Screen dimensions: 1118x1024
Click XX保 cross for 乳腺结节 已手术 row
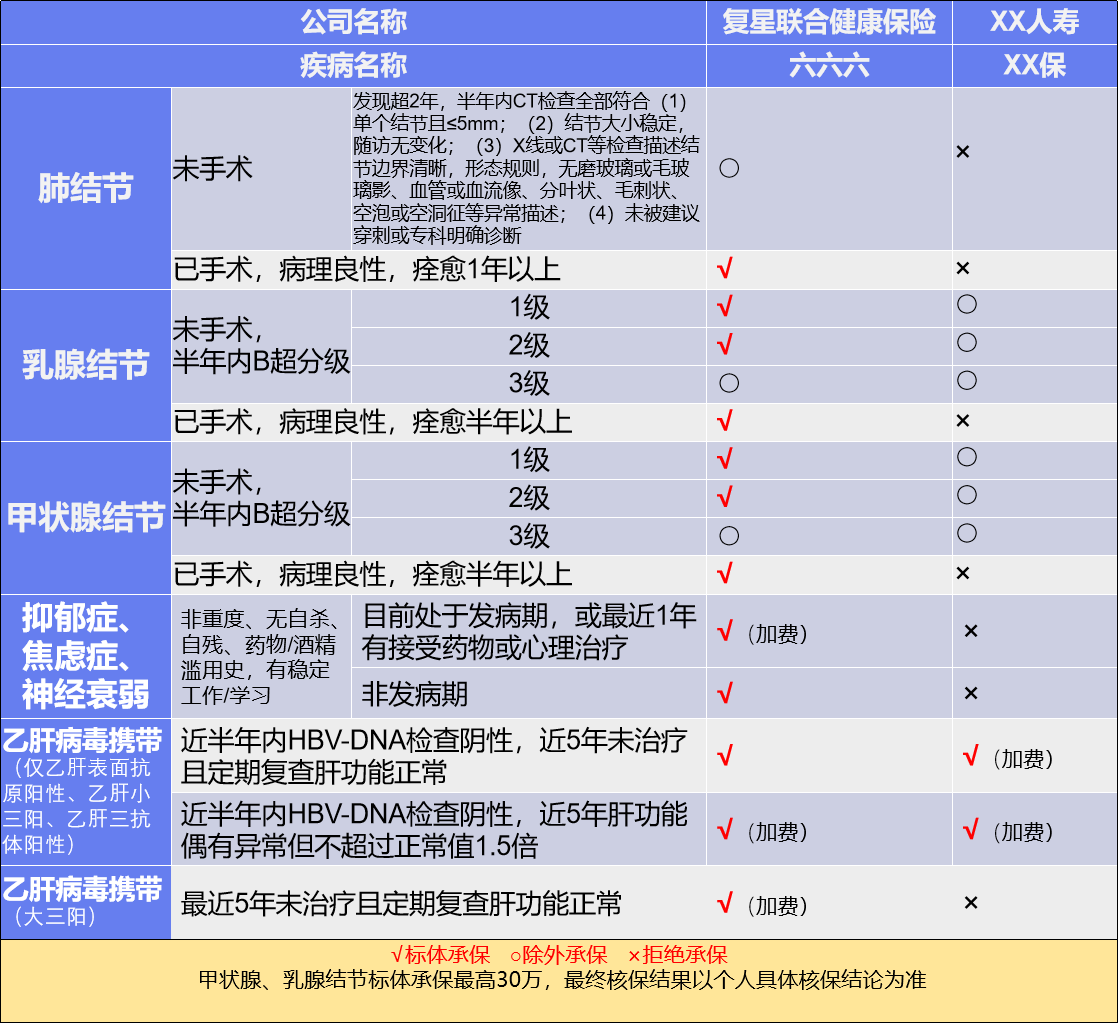[x=963, y=421]
